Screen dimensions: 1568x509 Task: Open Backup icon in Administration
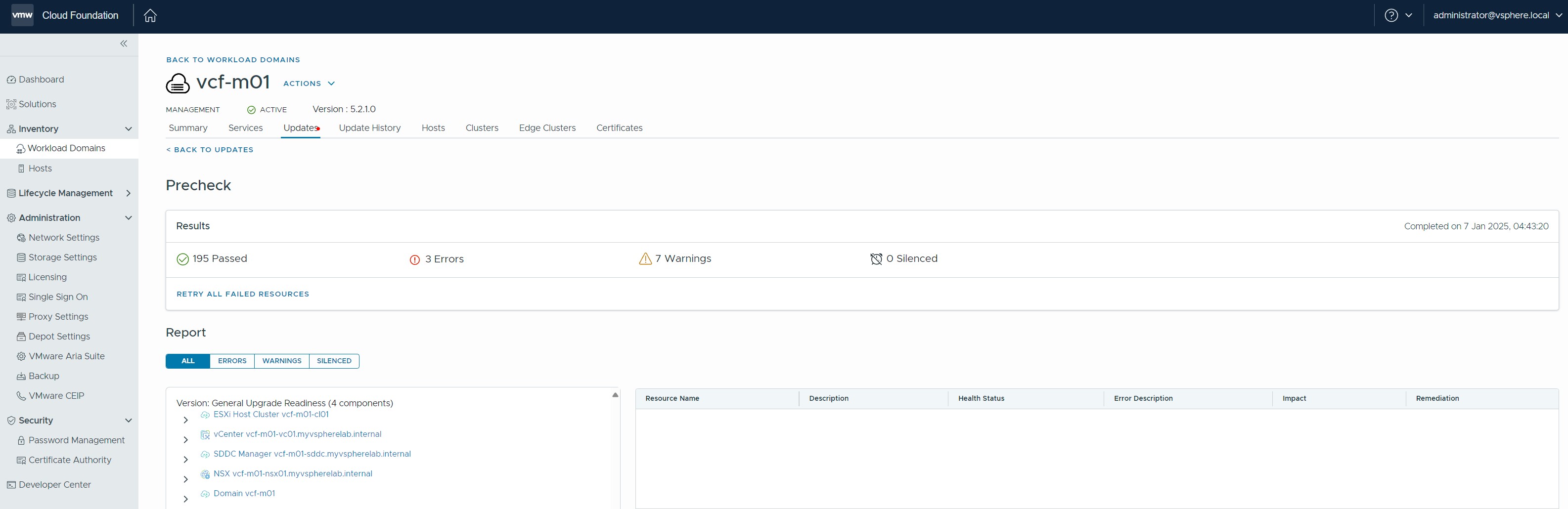(21, 377)
